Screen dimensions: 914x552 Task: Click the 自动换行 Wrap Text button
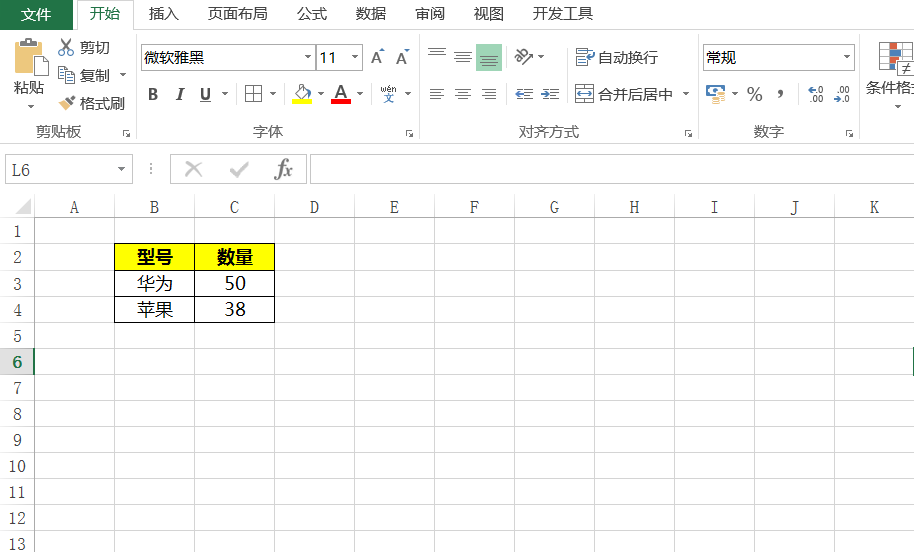(x=617, y=57)
